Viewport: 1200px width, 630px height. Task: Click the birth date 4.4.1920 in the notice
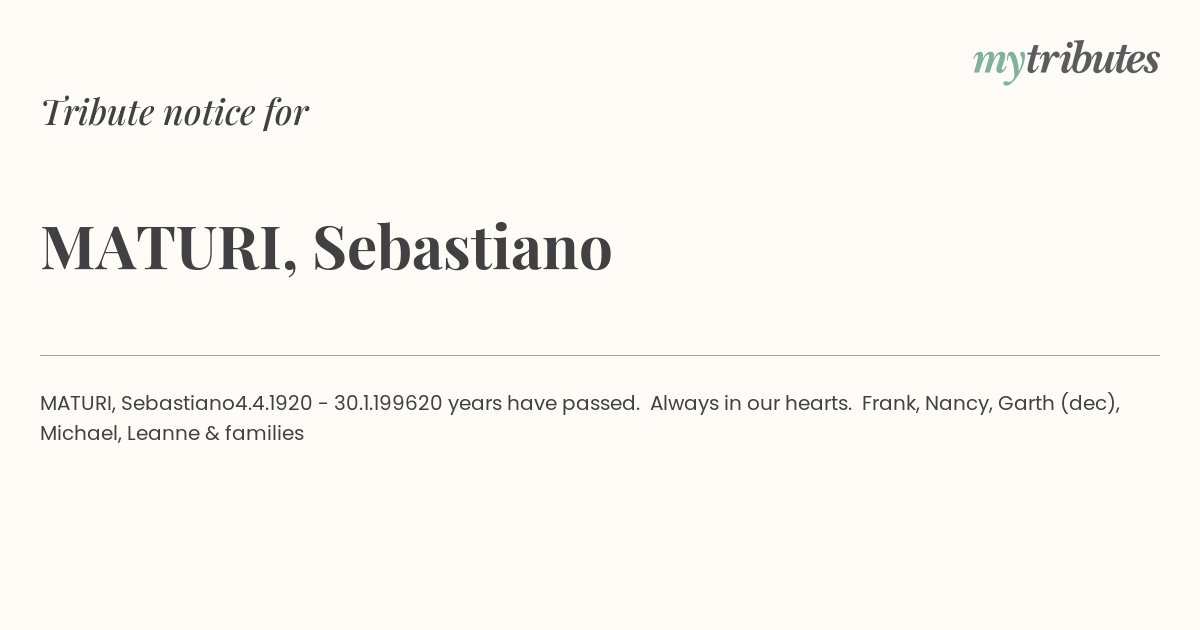click(274, 404)
